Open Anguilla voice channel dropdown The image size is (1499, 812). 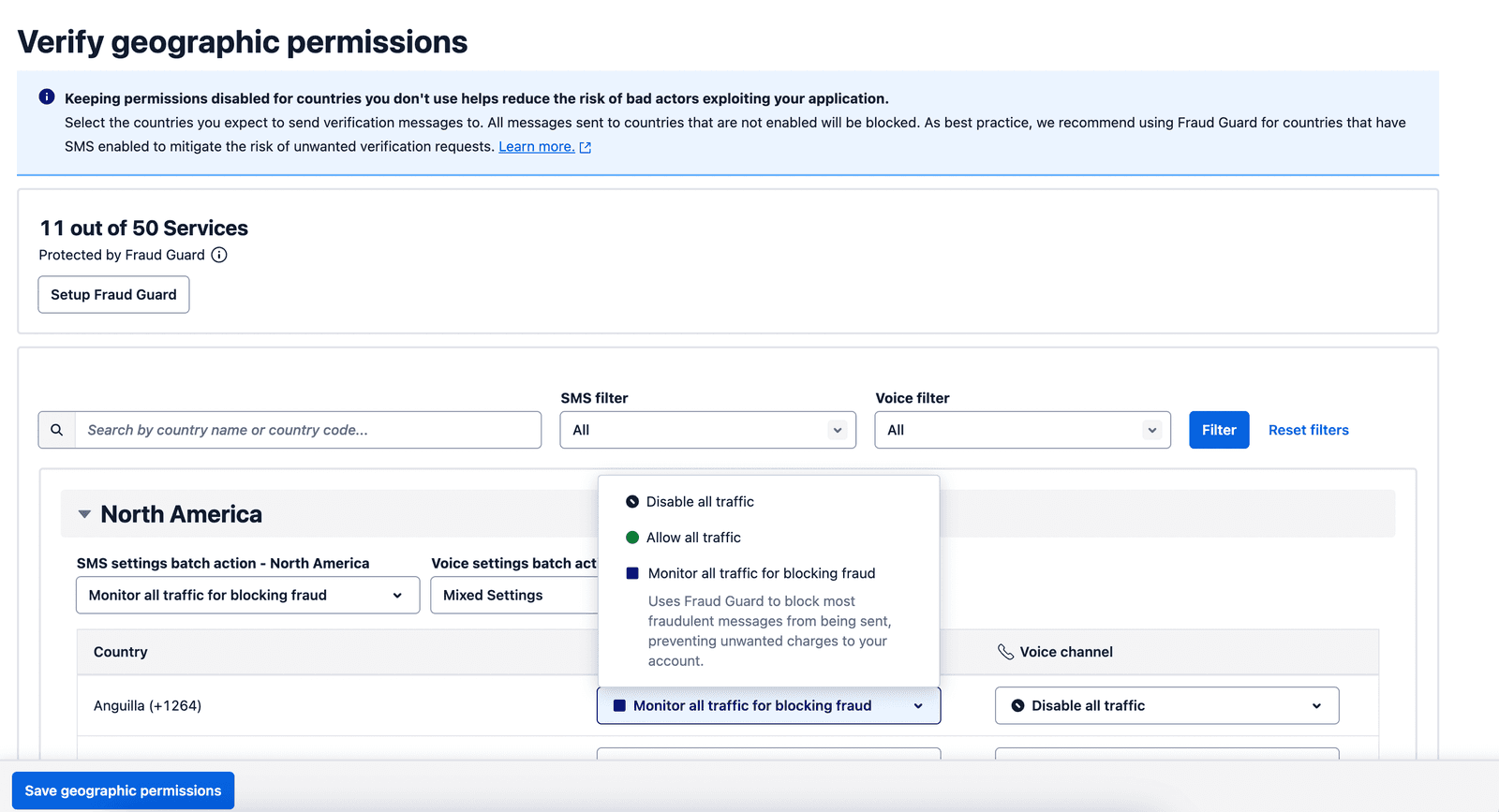coord(1166,705)
